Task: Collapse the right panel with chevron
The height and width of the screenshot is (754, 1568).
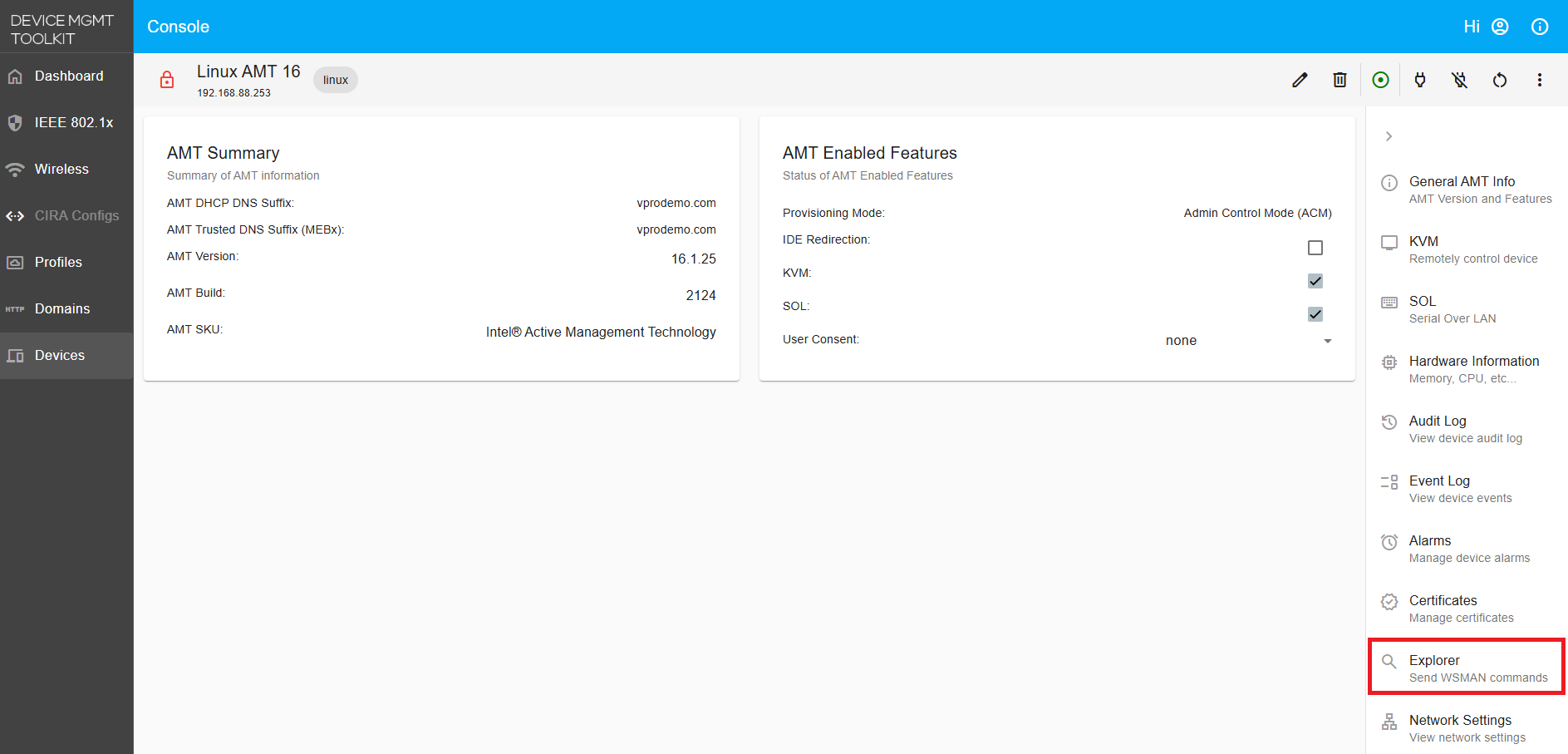Action: [1389, 136]
